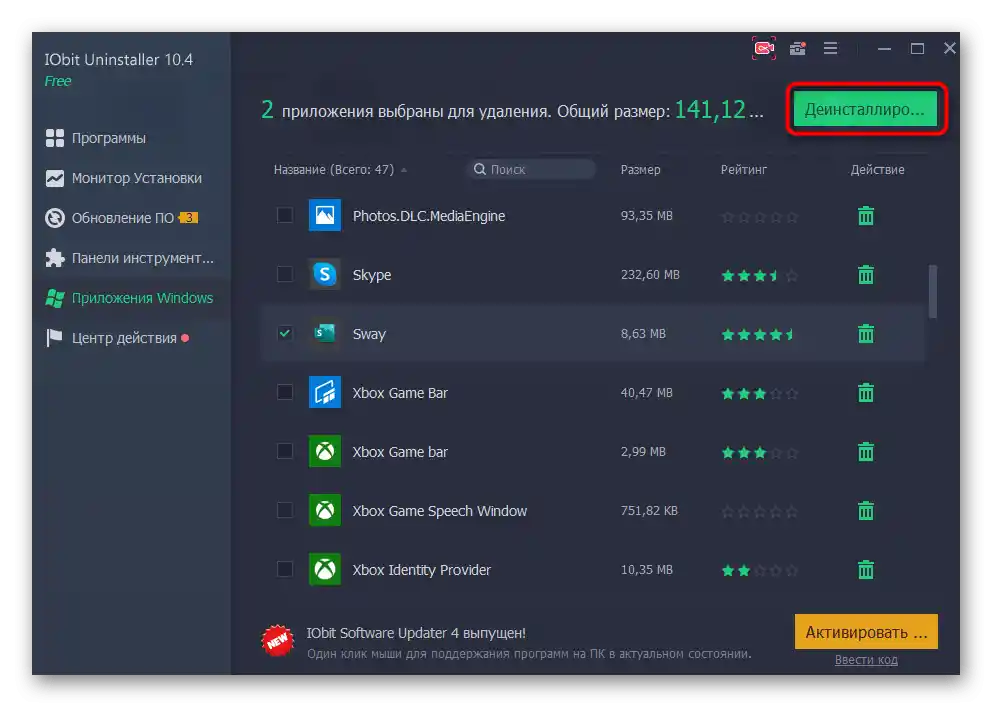992x707 pixels.
Task: Go to Монитор Установки
Action: click(123, 178)
